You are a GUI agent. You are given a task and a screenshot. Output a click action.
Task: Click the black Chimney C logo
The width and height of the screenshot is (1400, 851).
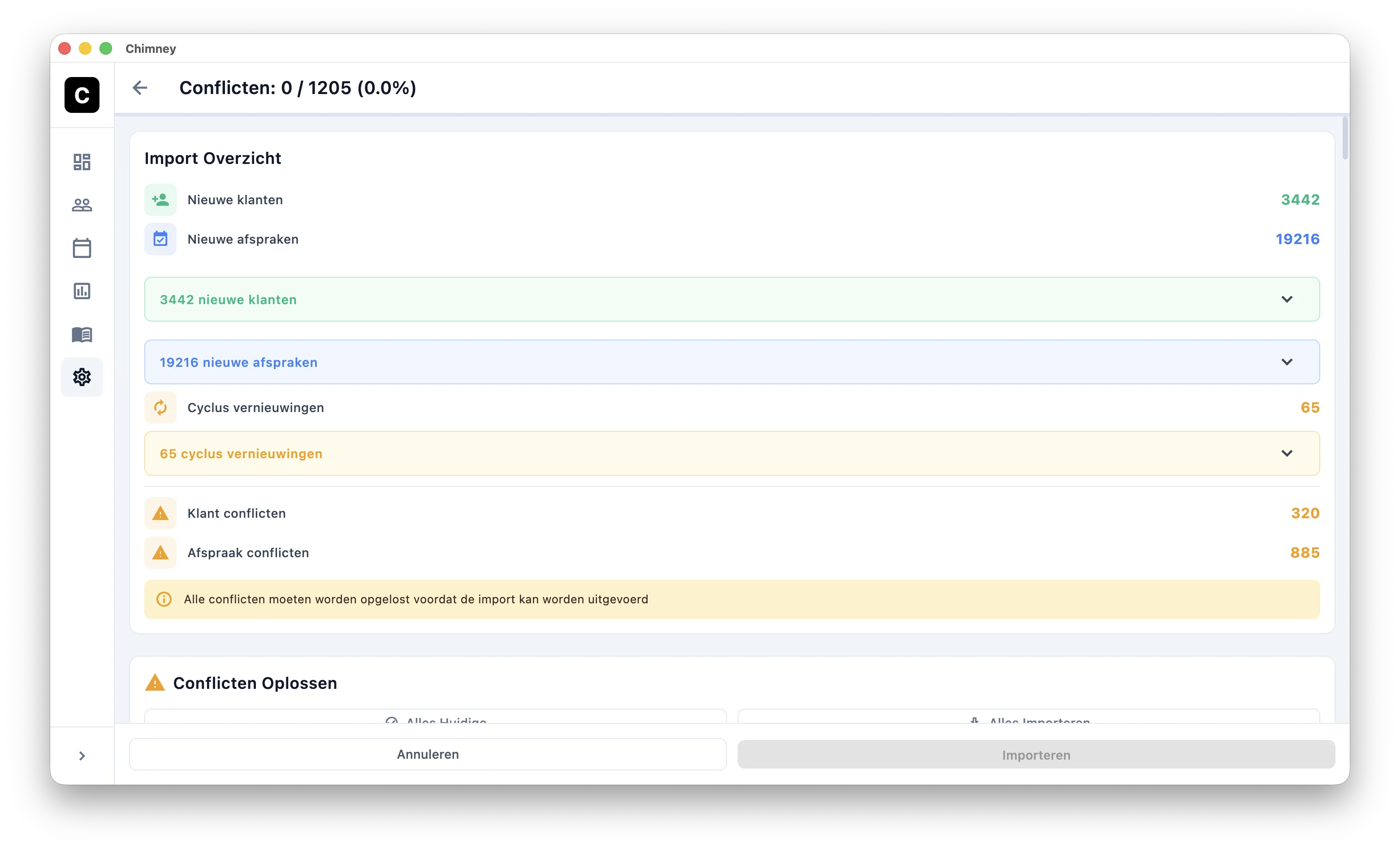[82, 95]
